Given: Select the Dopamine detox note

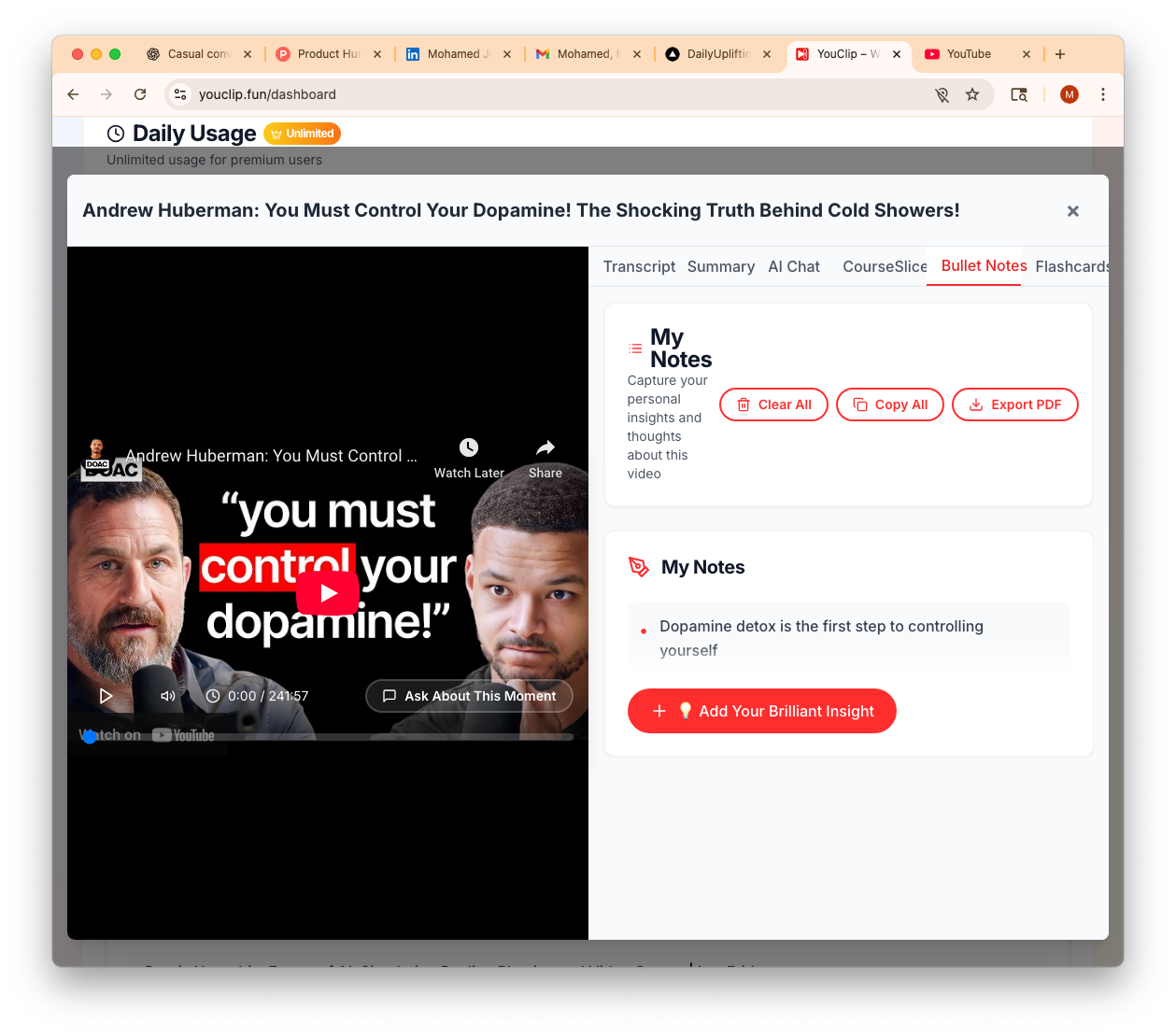Looking at the screenshot, I should click(x=849, y=638).
